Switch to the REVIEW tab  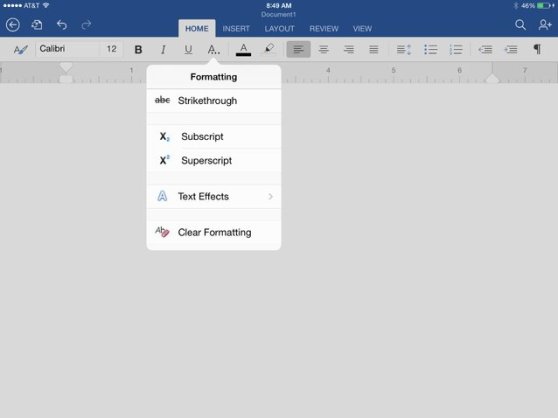pos(324,29)
